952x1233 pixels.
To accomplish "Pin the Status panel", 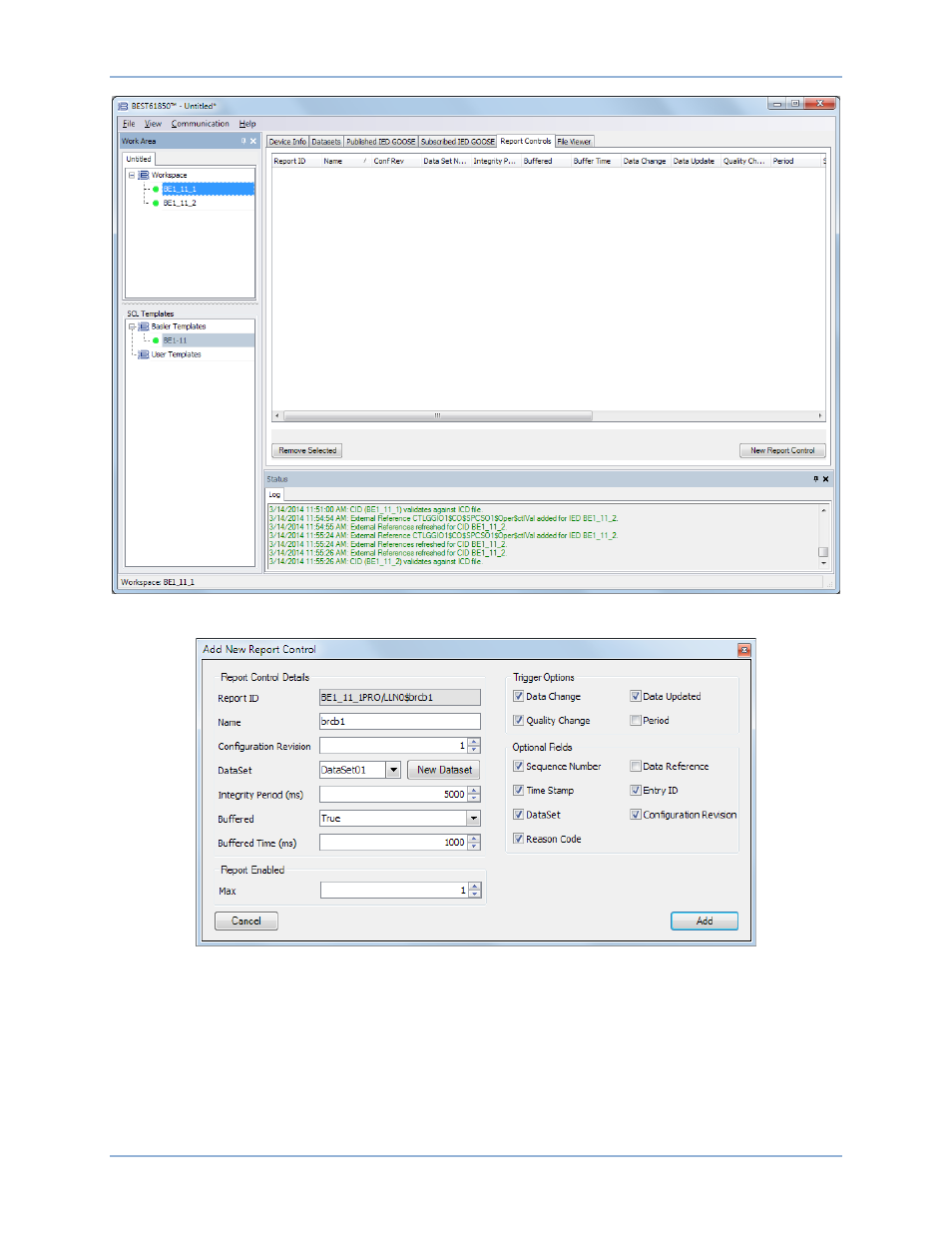I will click(815, 479).
